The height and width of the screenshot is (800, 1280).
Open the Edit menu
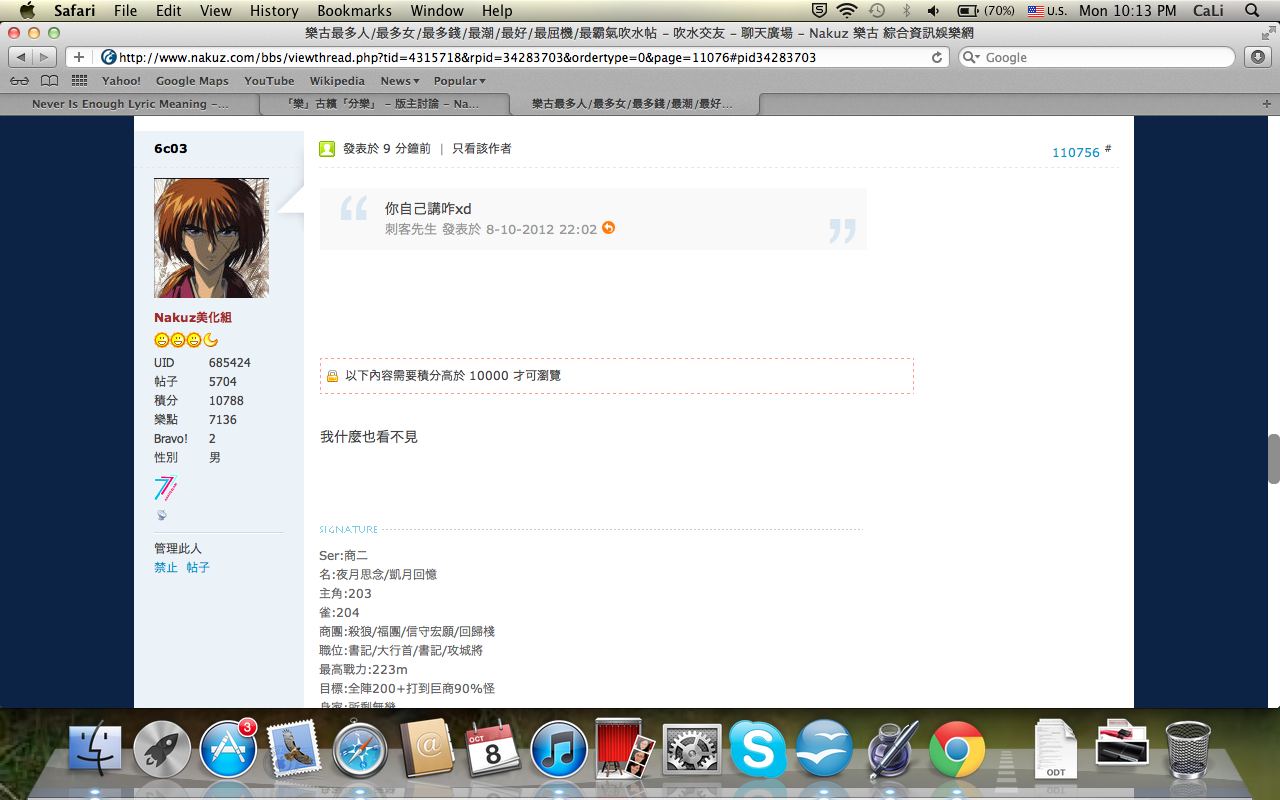tap(169, 11)
